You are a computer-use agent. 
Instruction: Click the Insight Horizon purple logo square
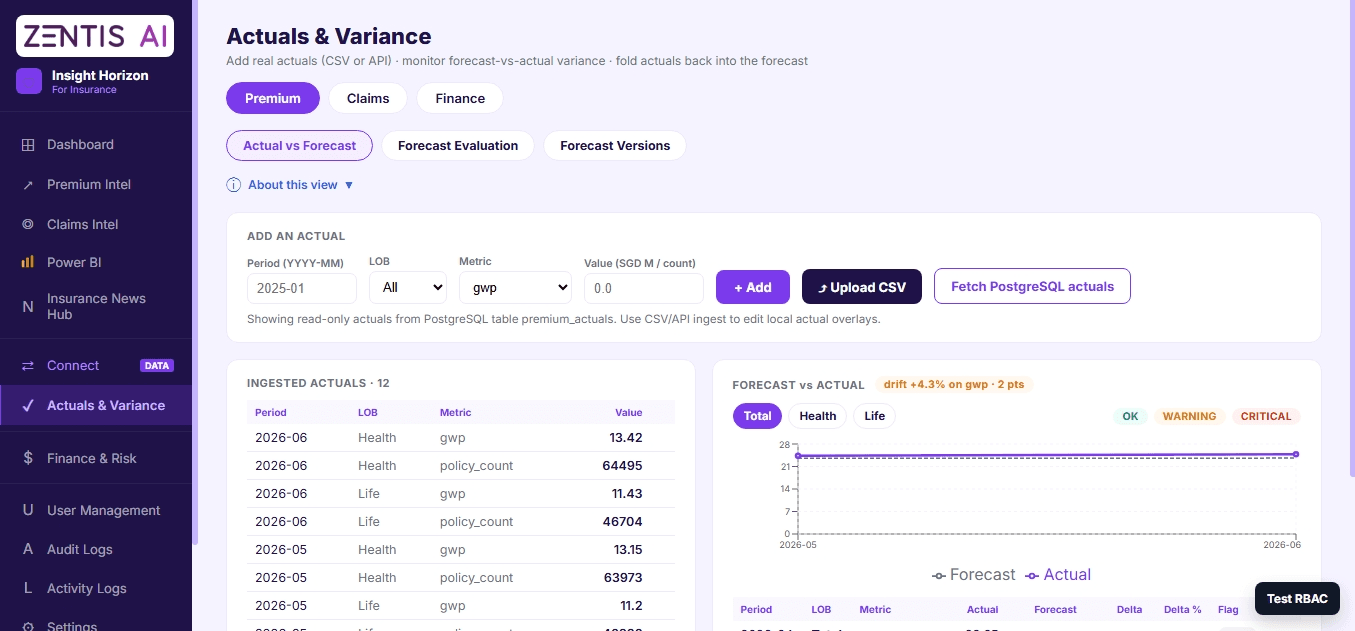[x=29, y=81]
